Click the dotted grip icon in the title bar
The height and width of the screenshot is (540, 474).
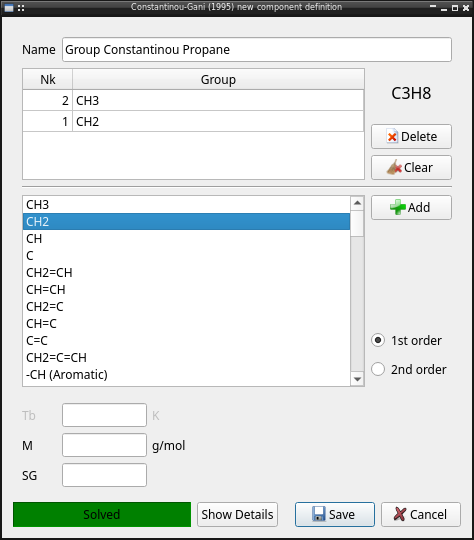pyautogui.click(x=21, y=8)
